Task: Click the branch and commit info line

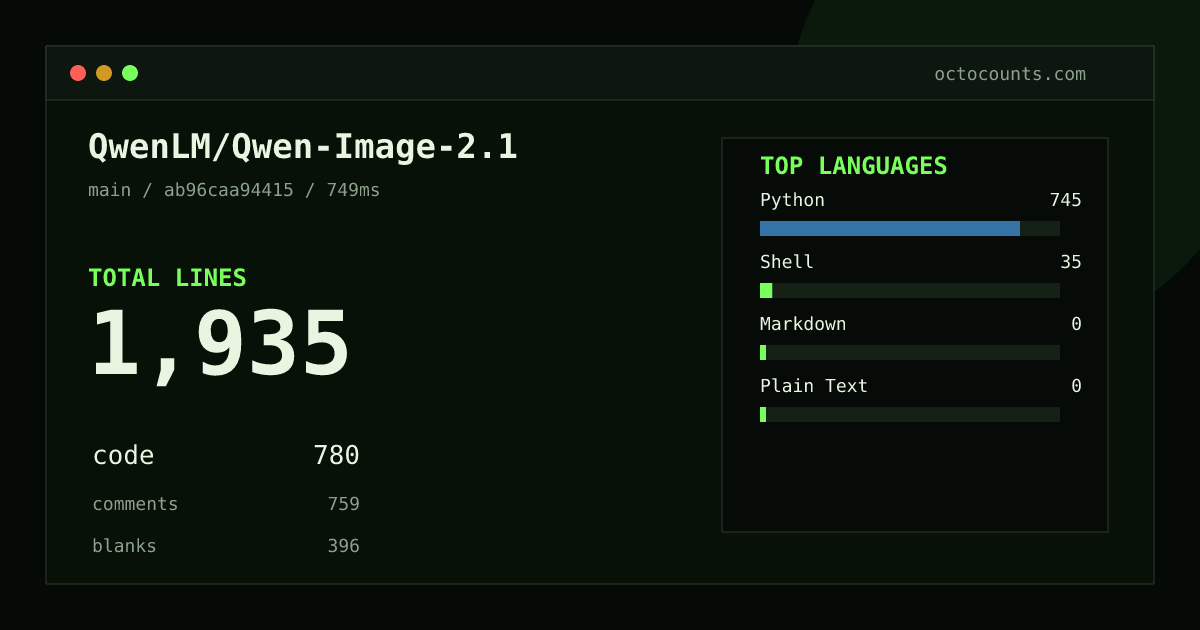Action: coord(234,190)
